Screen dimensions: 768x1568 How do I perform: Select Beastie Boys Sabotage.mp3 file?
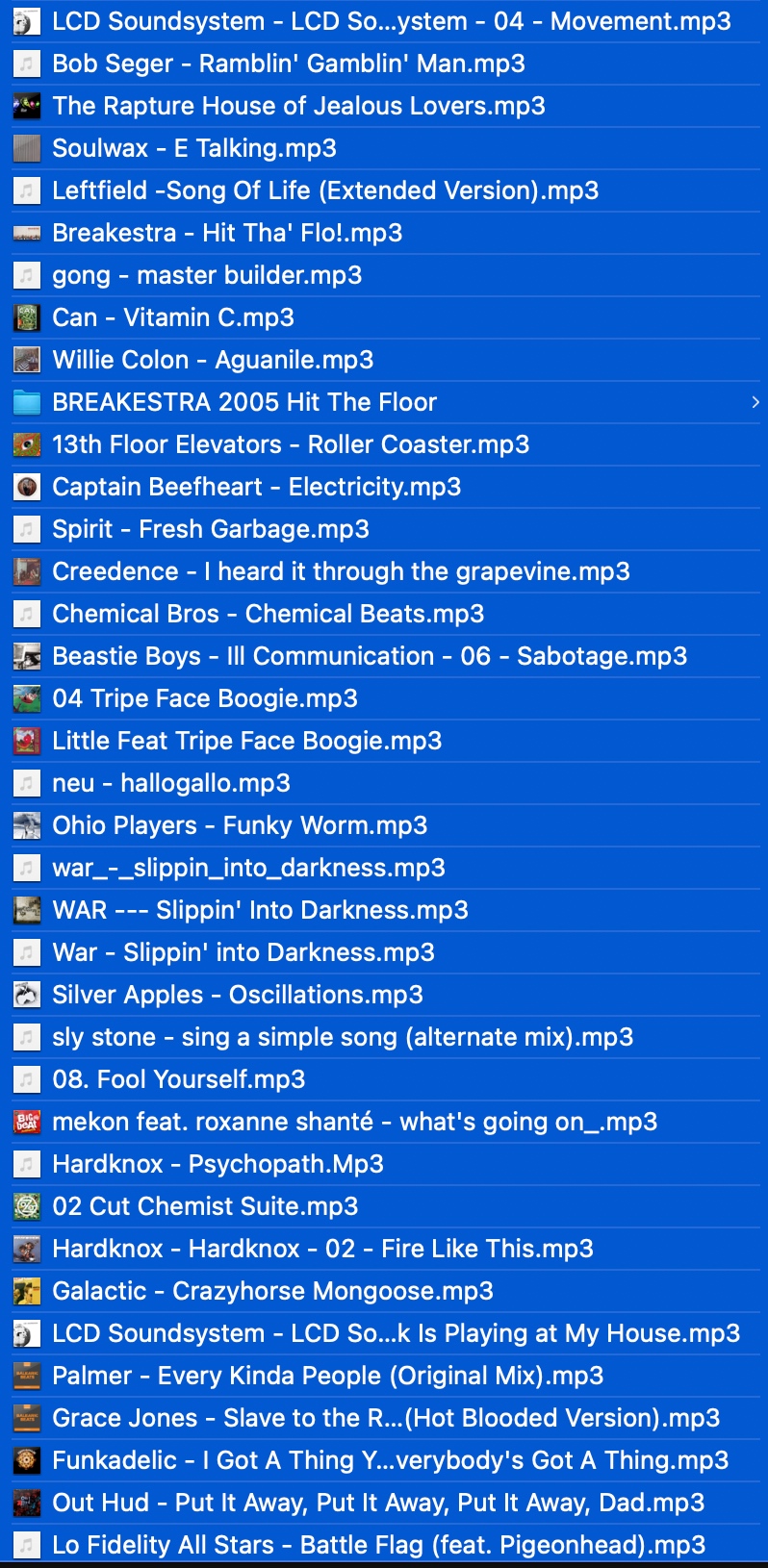(370, 656)
